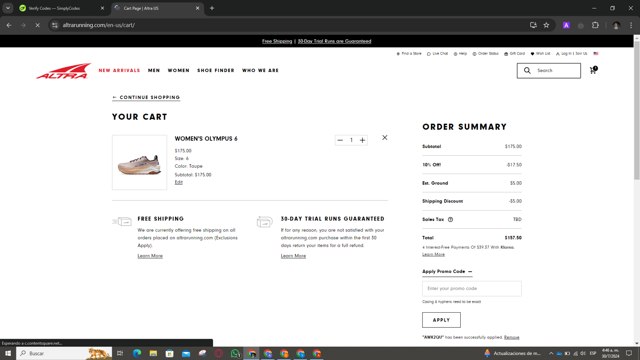The width and height of the screenshot is (640, 360).
Task: Open the Women's Olympus 6 product title
Action: (x=206, y=138)
